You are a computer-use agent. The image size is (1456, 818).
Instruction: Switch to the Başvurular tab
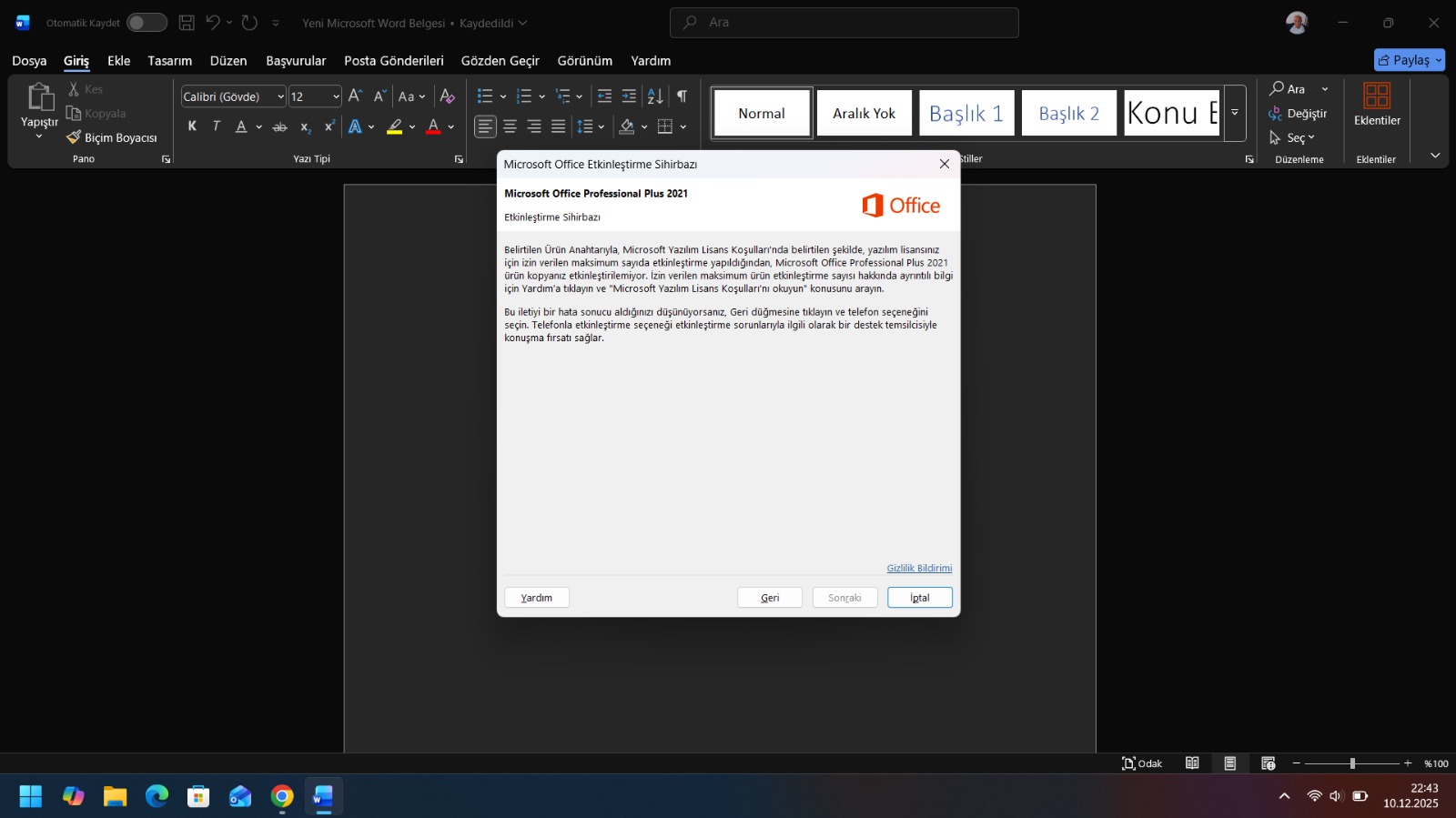(296, 61)
